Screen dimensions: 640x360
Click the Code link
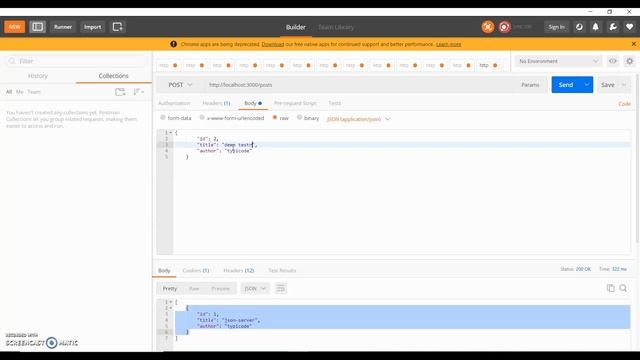[624, 104]
